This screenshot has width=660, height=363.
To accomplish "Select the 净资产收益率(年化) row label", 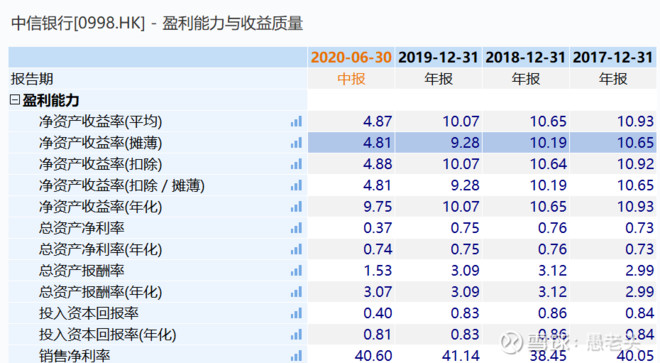I will point(100,207).
